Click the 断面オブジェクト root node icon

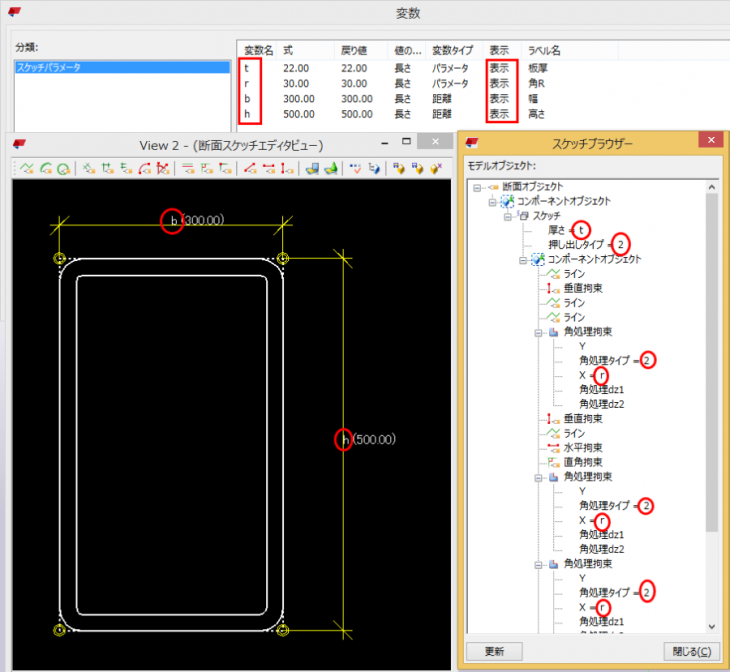(x=493, y=187)
